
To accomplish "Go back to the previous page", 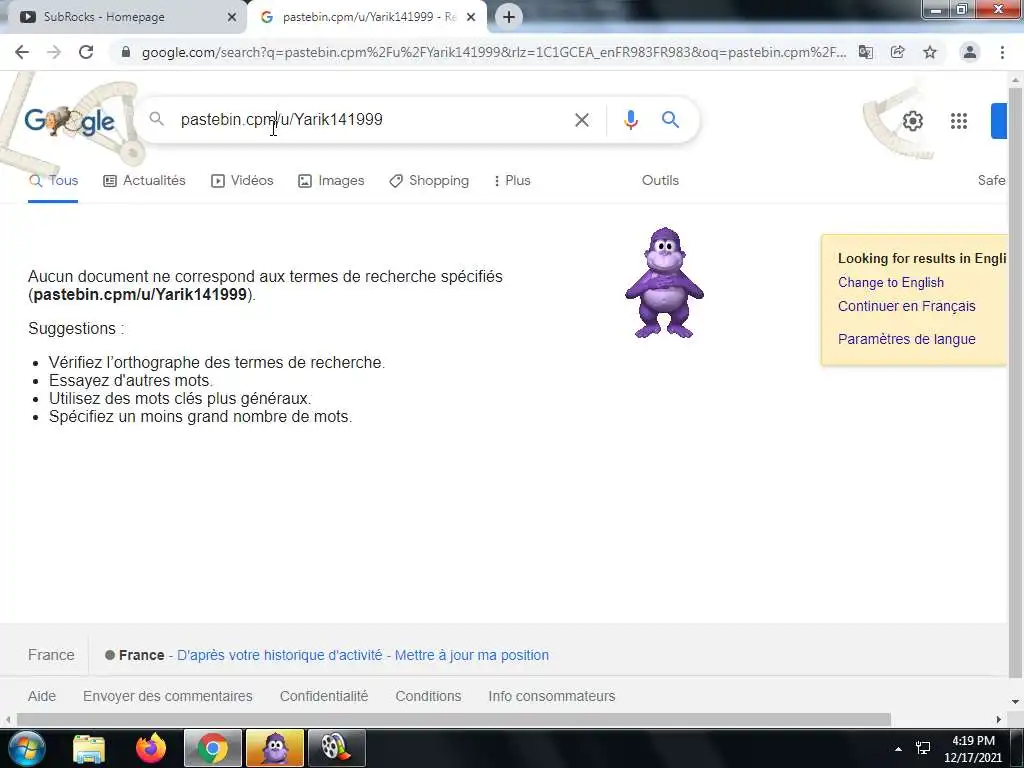I will tap(22, 52).
